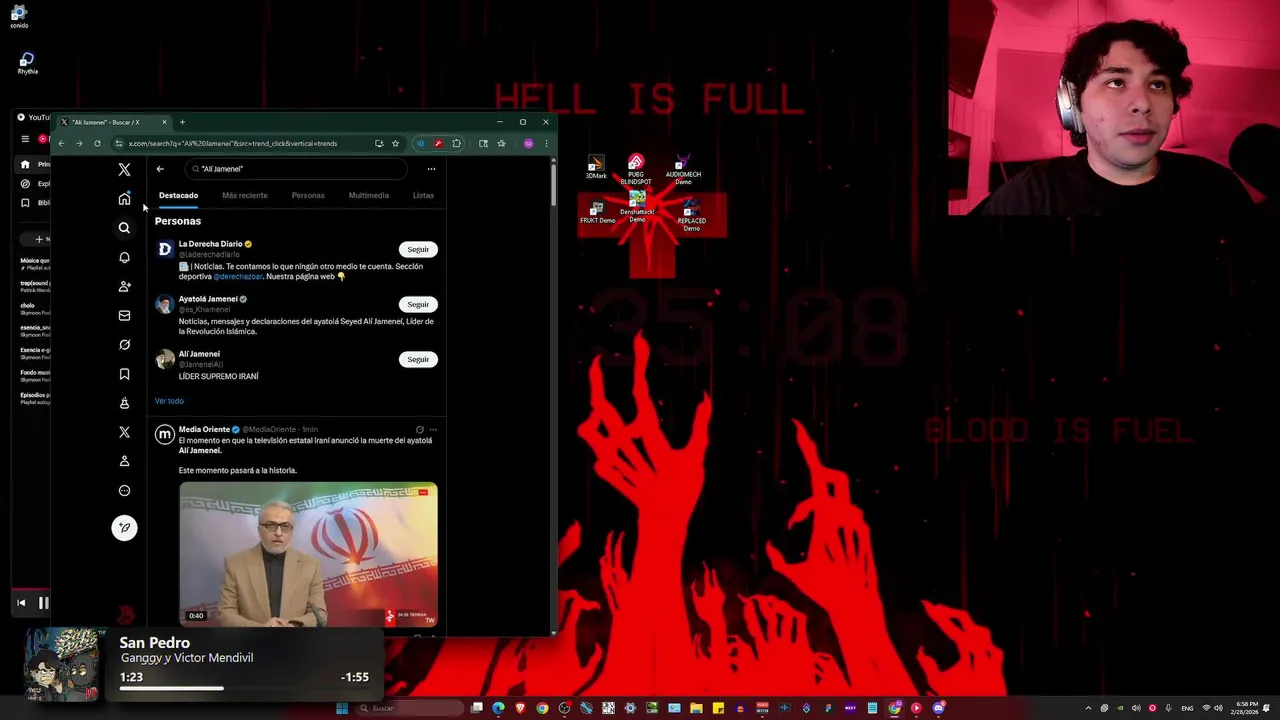Open Messages envelope in X sidebar
Screen dimensions: 1280x720
[124, 315]
